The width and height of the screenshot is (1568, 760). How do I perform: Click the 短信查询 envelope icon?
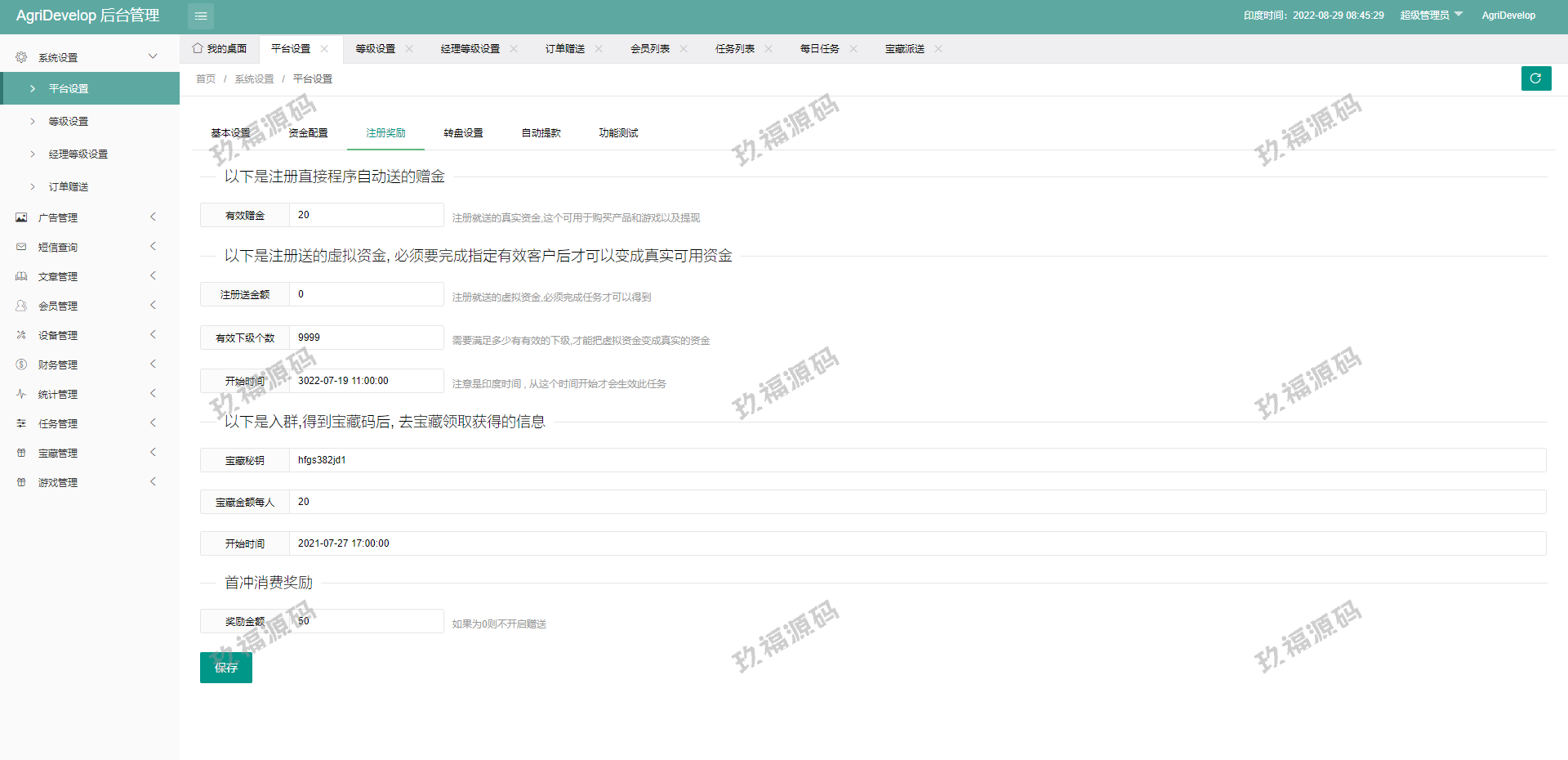[21, 247]
